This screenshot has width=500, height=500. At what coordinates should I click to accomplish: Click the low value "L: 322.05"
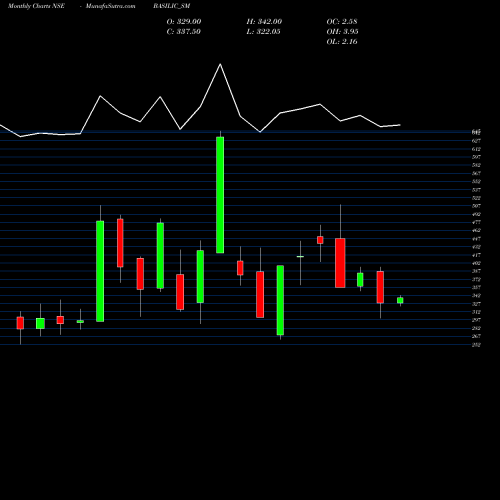(263, 31)
